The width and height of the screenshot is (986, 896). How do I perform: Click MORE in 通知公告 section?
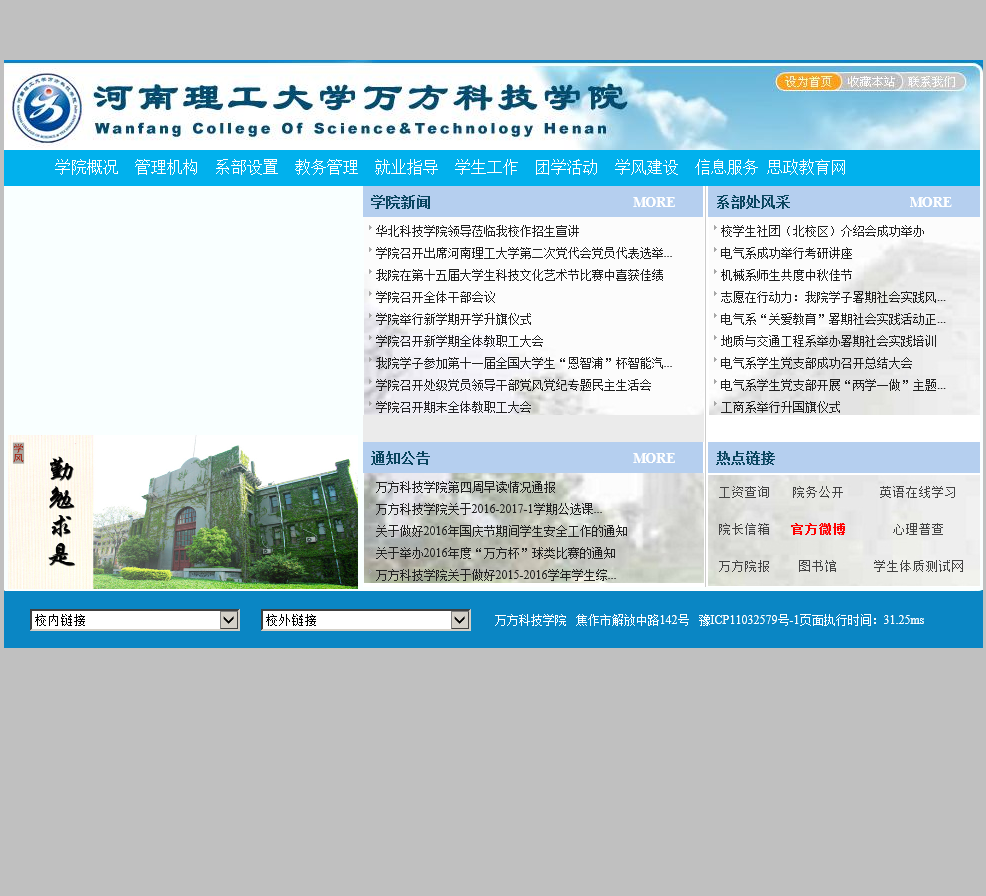[654, 458]
